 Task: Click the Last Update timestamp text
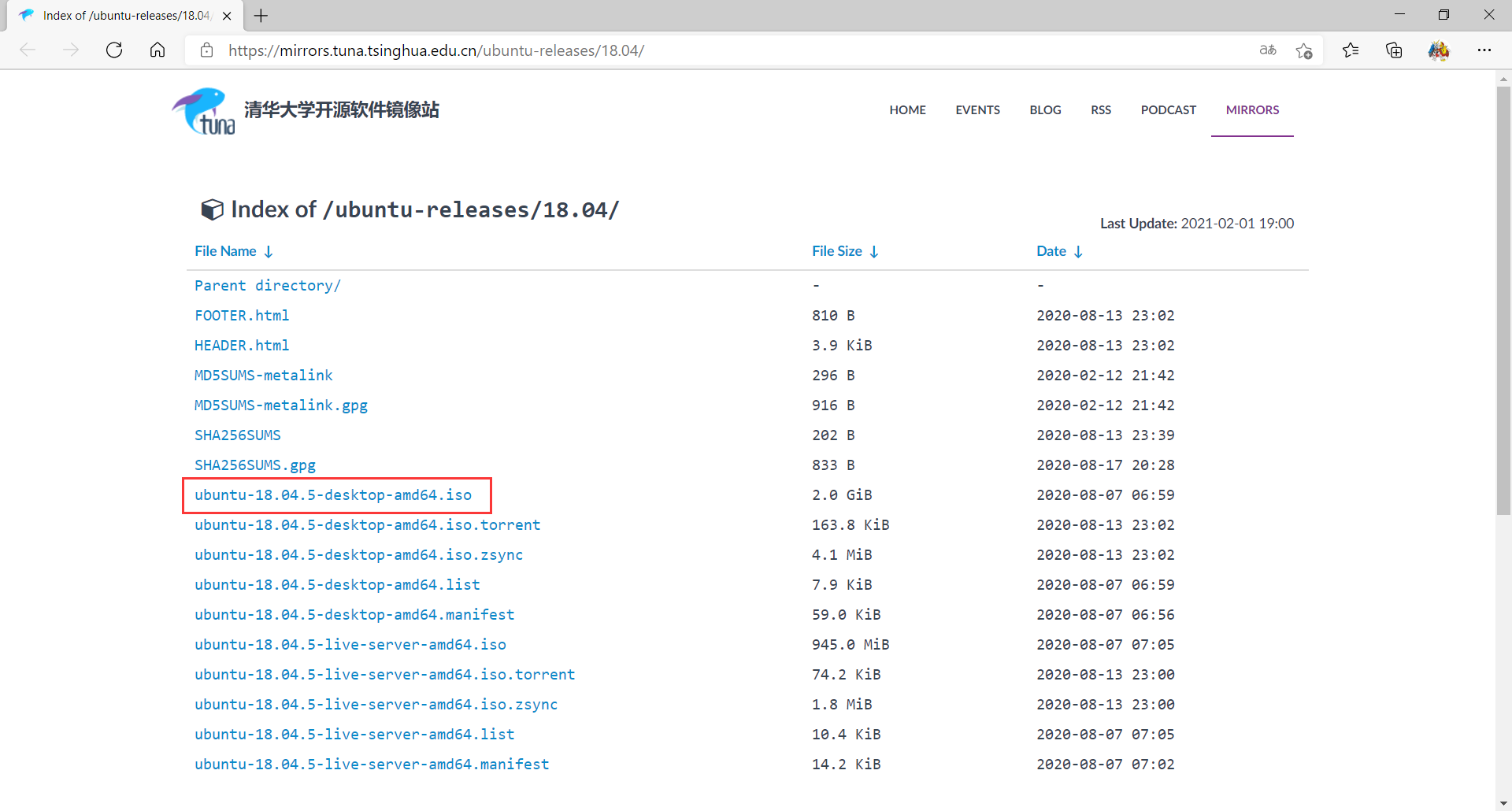tap(1197, 224)
